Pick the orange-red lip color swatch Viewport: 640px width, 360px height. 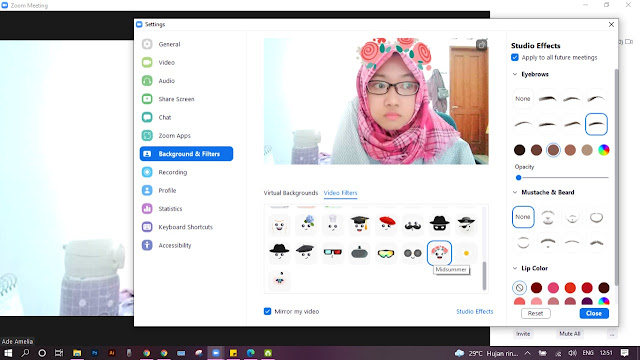click(570, 288)
